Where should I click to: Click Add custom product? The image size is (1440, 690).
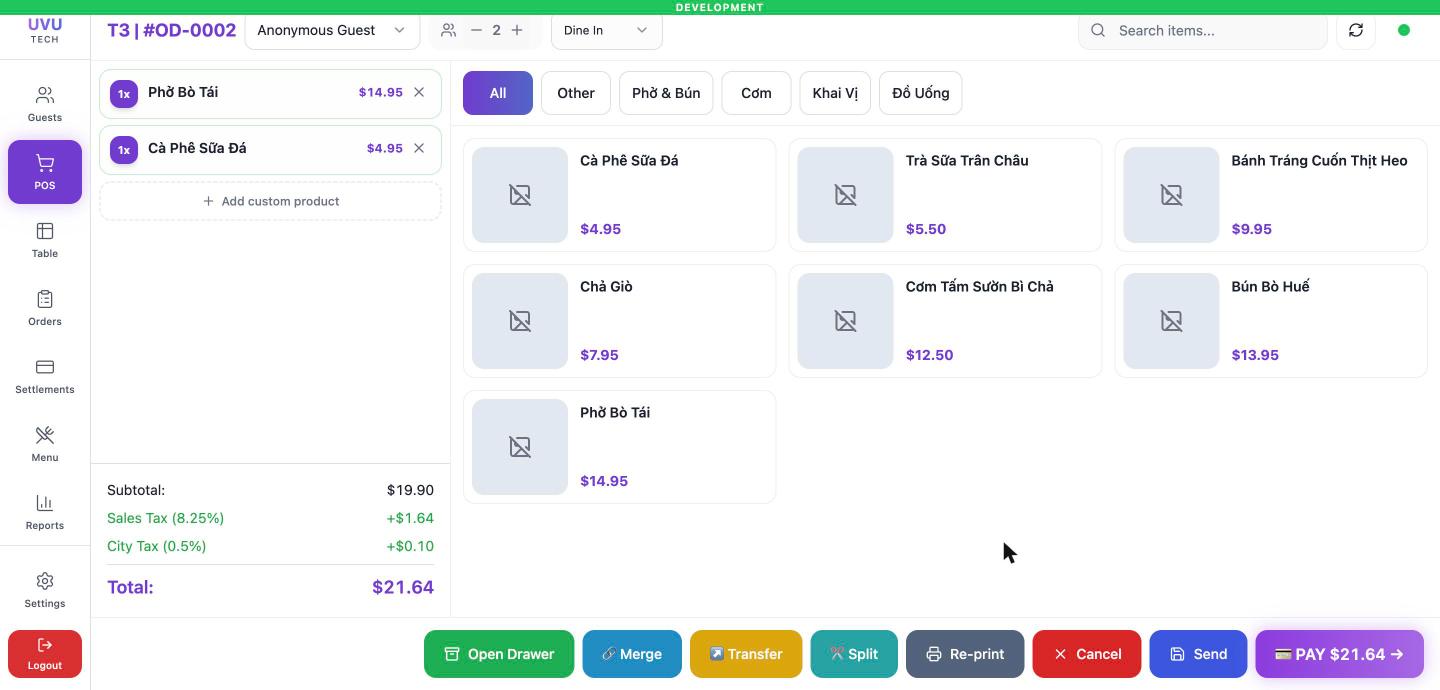270,201
